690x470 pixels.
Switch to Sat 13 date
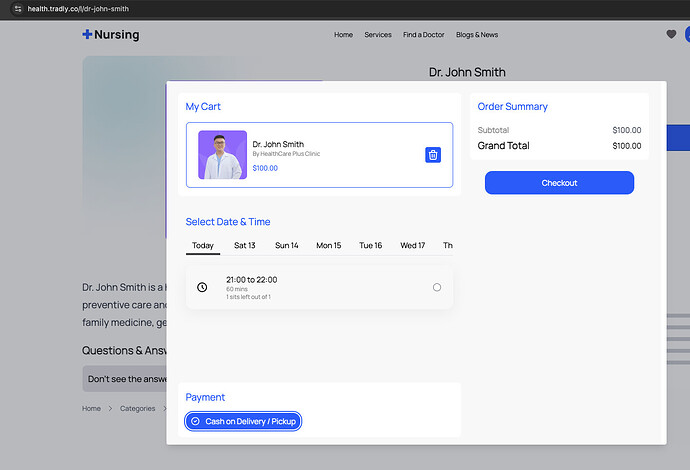pyautogui.click(x=245, y=245)
